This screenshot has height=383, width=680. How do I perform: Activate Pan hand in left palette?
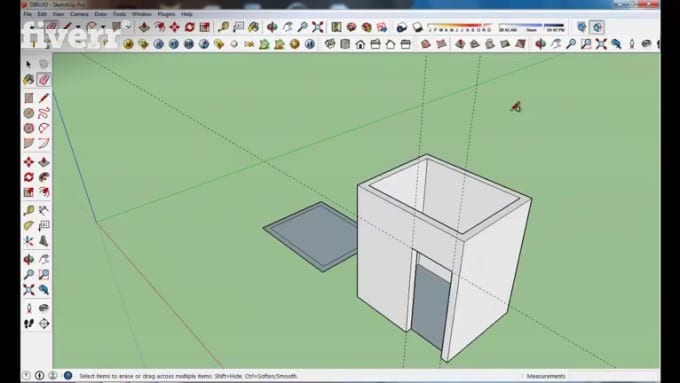pos(43,259)
